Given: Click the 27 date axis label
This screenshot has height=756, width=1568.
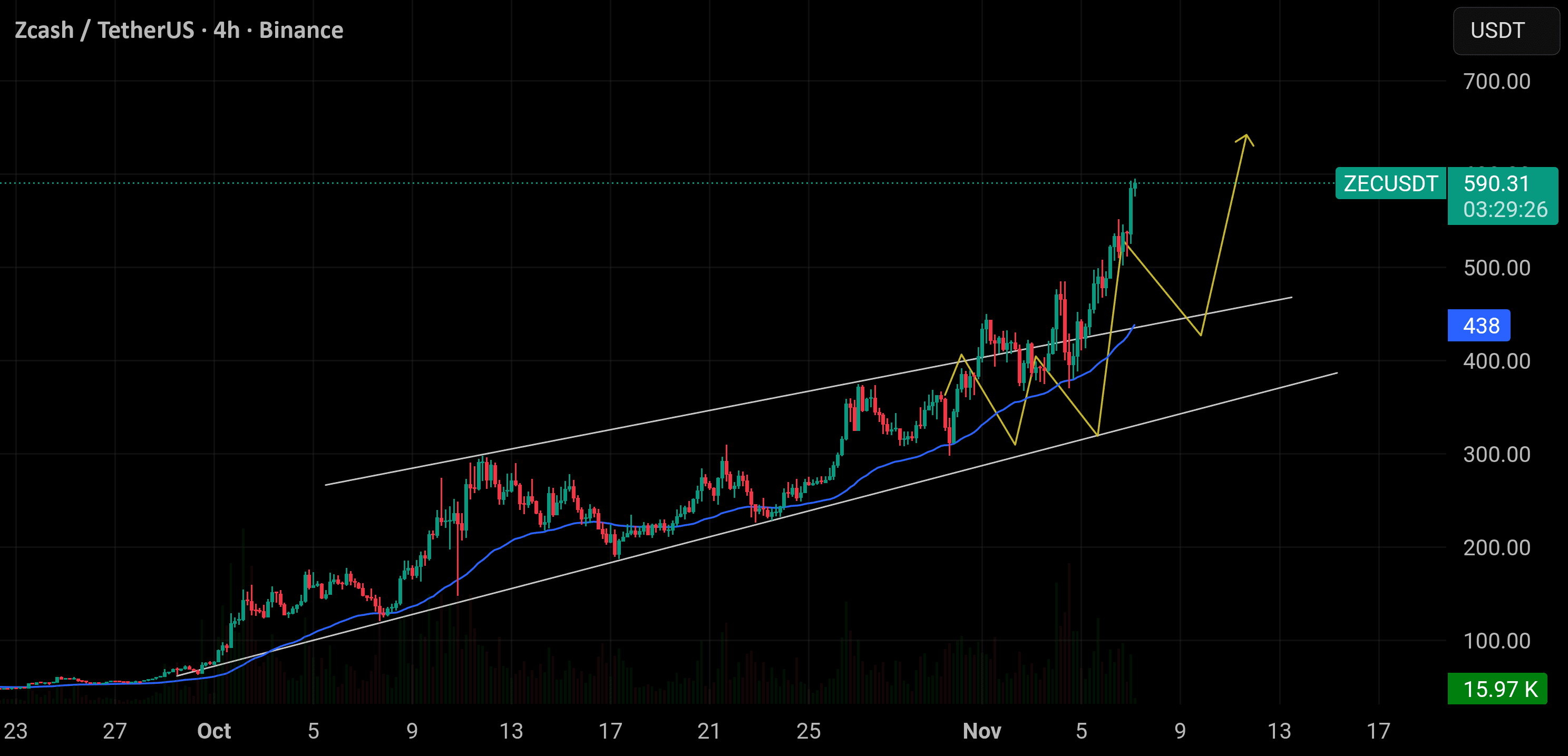Looking at the screenshot, I should [114, 731].
